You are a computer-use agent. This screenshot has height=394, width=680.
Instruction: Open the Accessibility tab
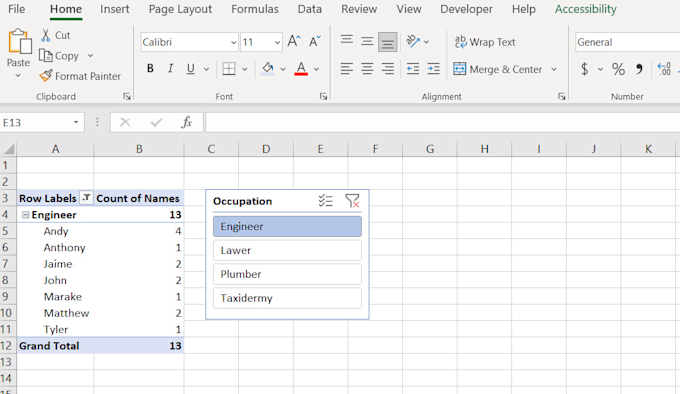(585, 9)
